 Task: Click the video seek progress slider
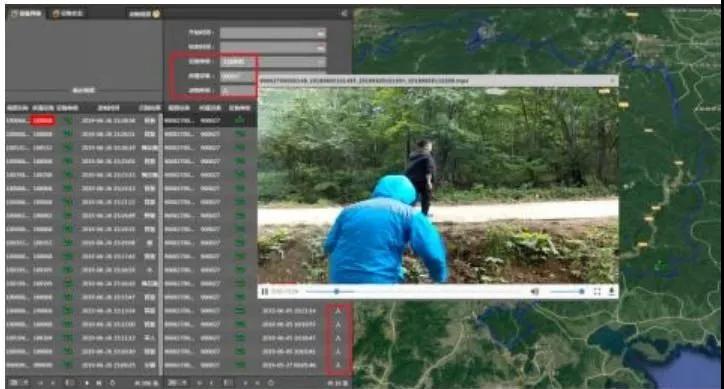coord(330,292)
